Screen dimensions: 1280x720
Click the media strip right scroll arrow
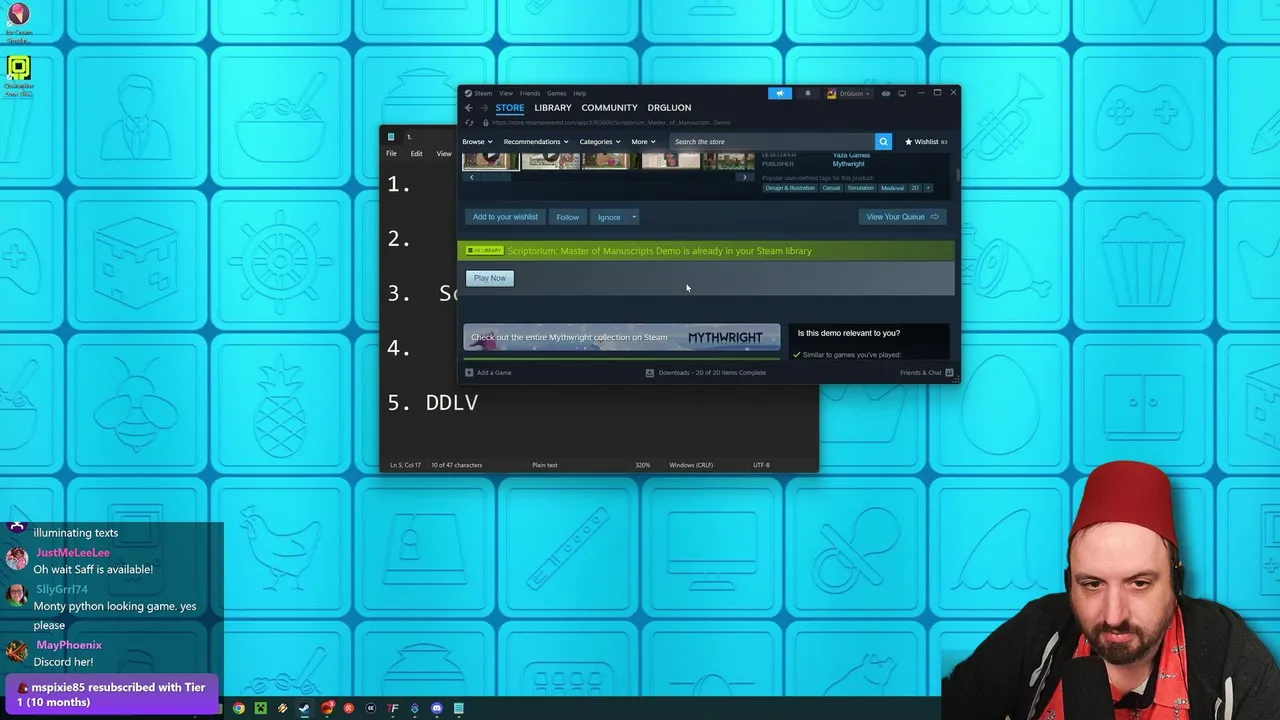744,177
